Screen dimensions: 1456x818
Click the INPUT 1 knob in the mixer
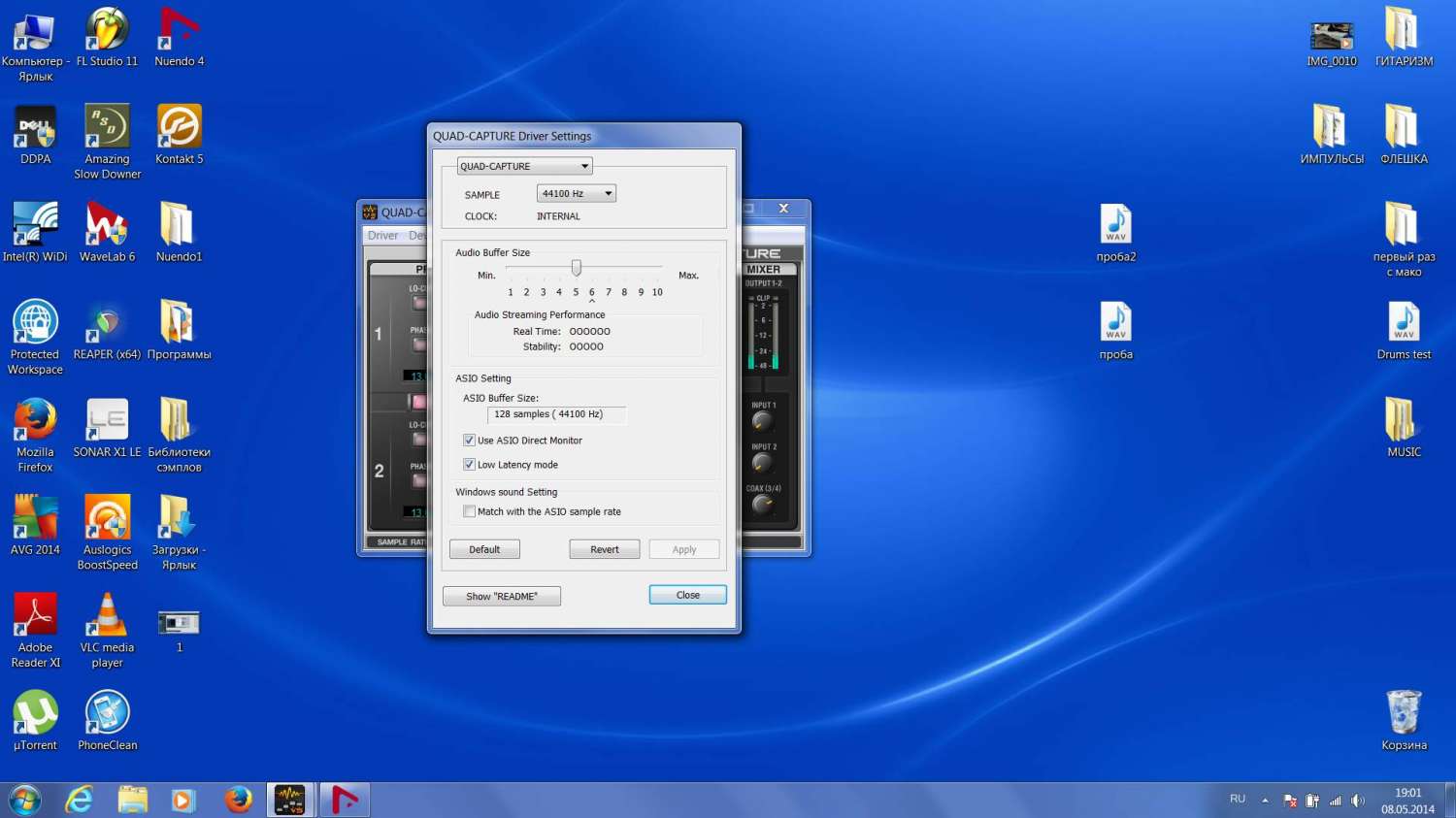[x=762, y=420]
